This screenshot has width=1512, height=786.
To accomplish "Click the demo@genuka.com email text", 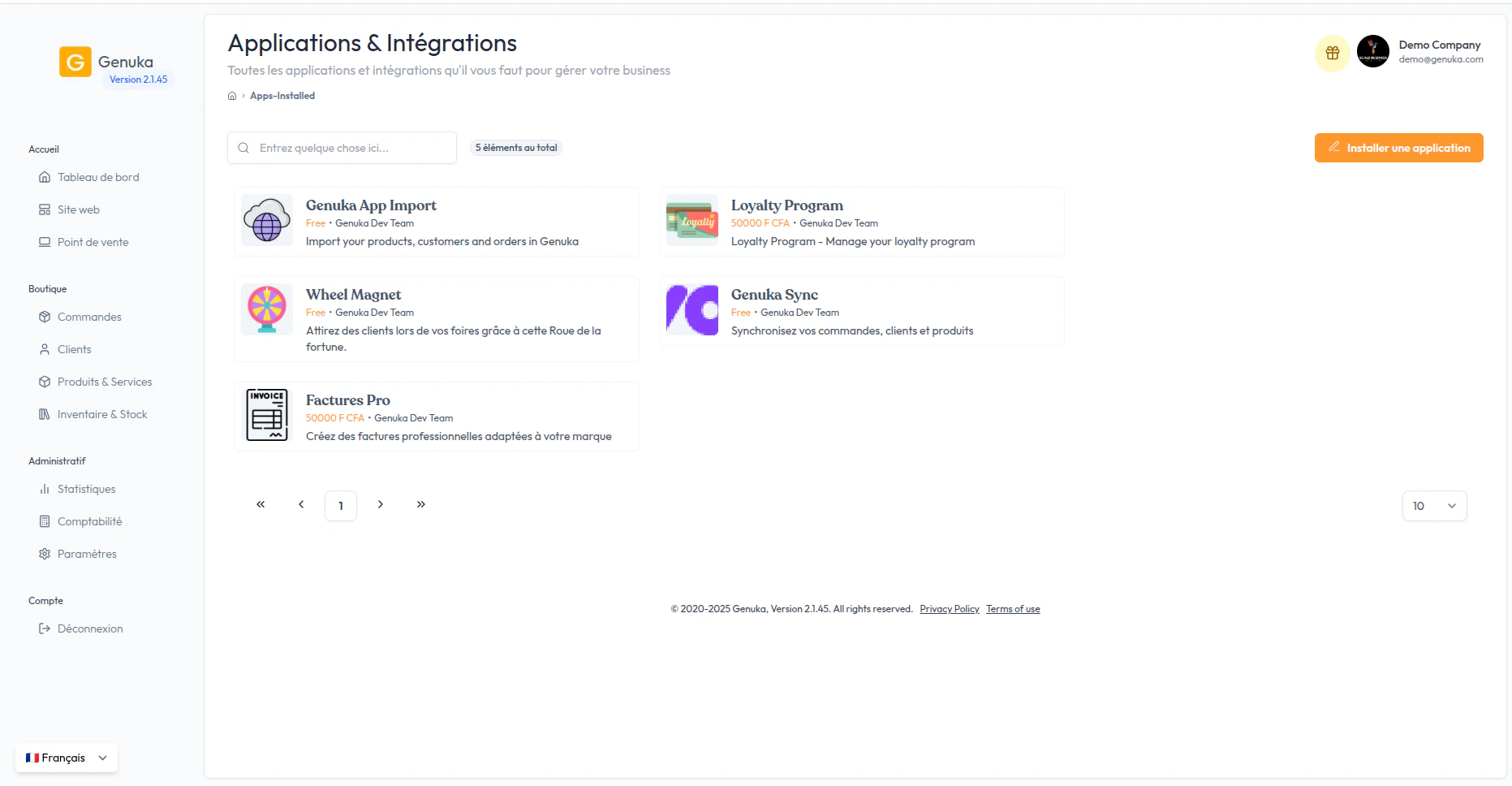I will click(x=1441, y=59).
